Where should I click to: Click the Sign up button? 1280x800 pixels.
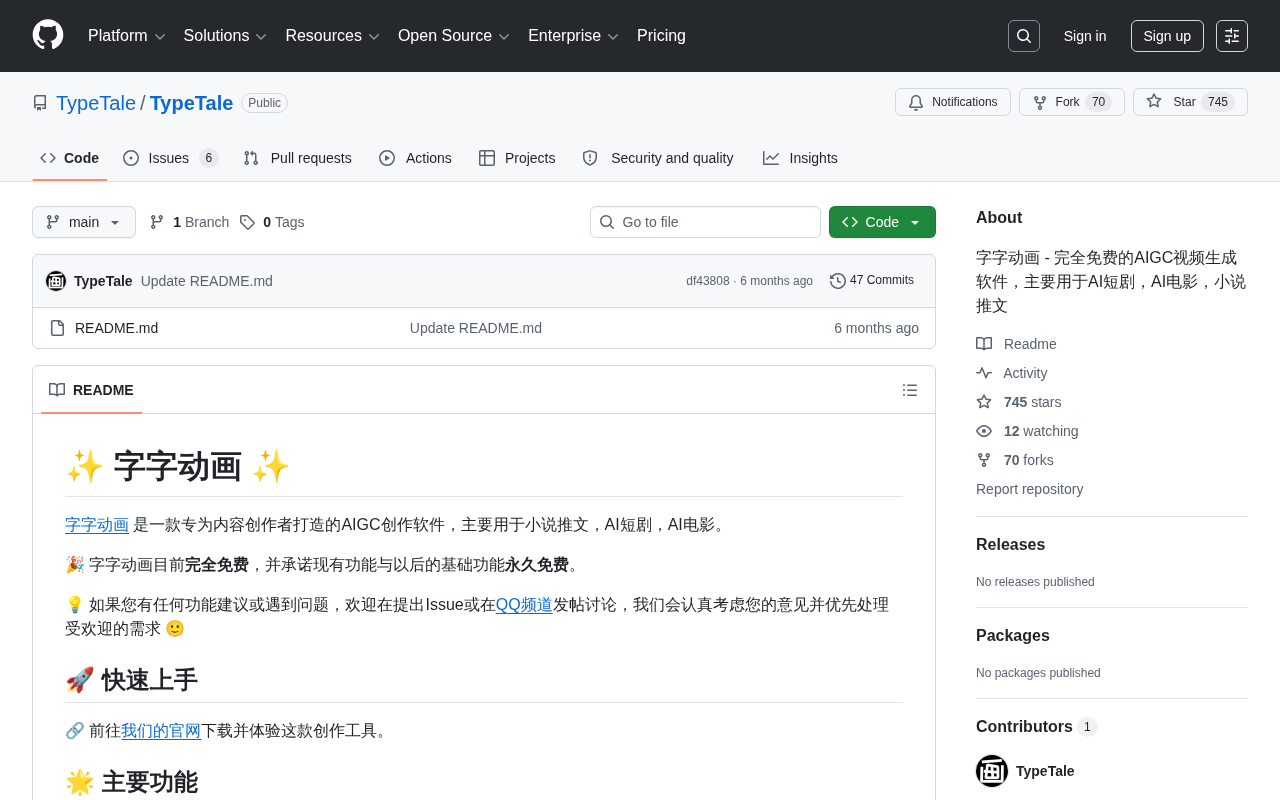coord(1167,36)
